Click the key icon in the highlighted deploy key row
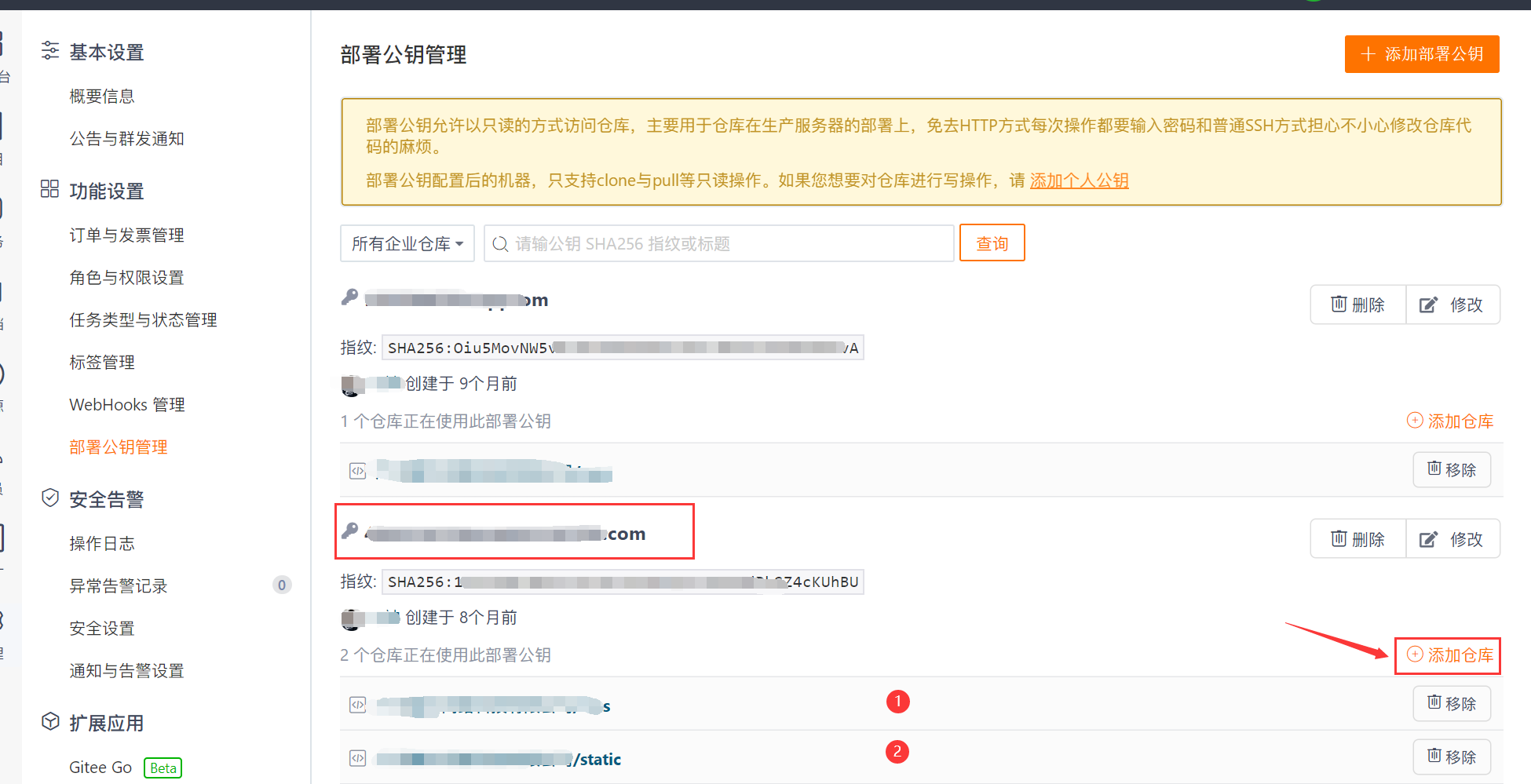1531x784 pixels. (x=350, y=531)
